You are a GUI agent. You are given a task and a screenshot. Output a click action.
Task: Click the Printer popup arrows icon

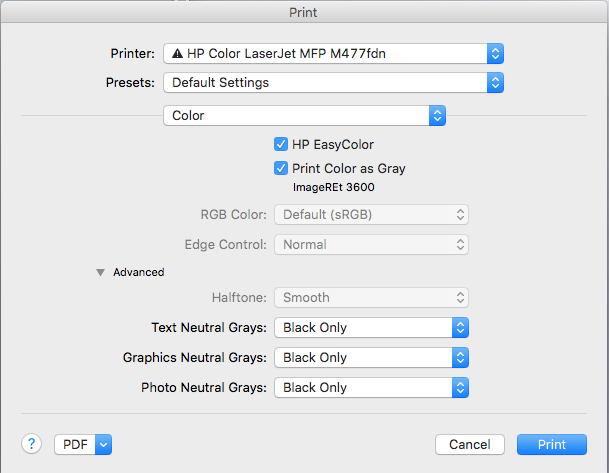click(495, 53)
